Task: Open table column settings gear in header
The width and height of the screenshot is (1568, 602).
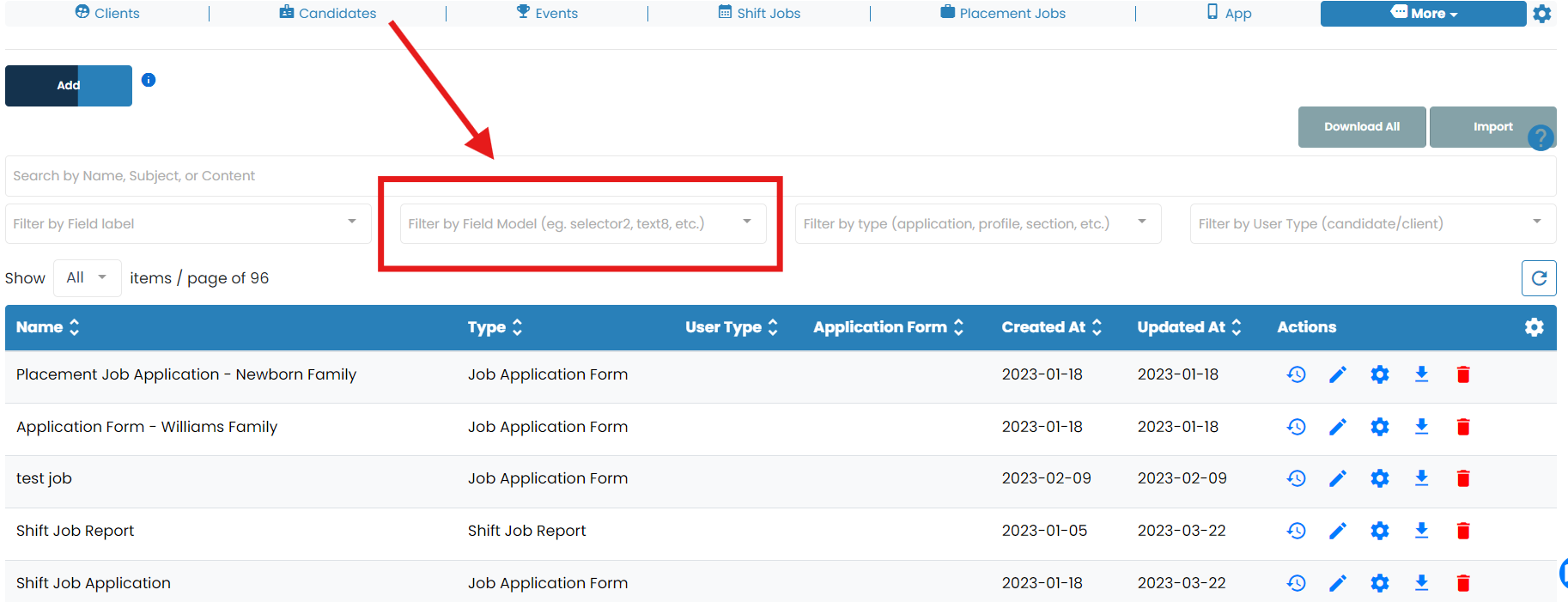Action: click(x=1534, y=327)
